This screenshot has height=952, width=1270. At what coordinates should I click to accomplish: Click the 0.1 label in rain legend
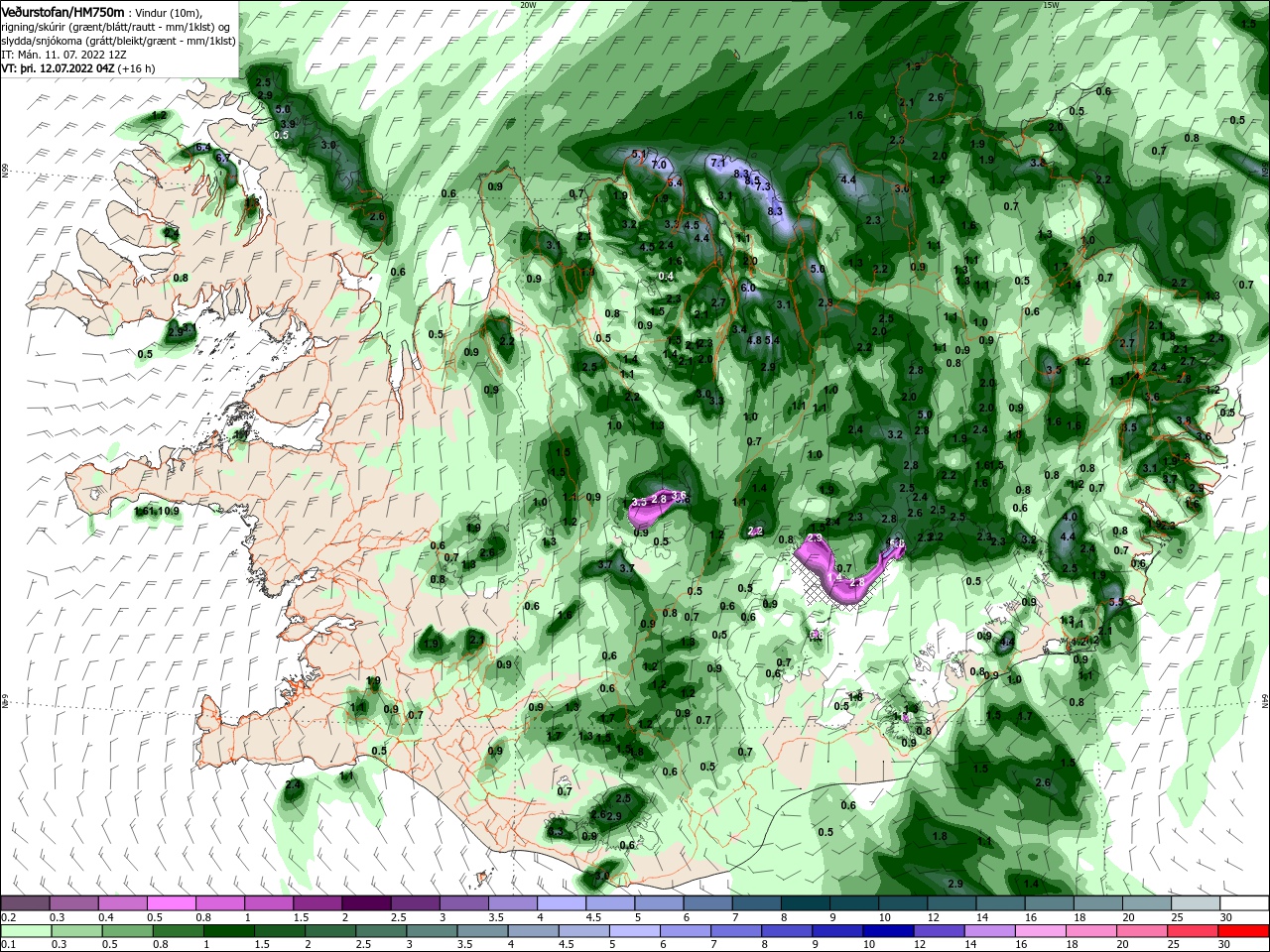click(8, 945)
